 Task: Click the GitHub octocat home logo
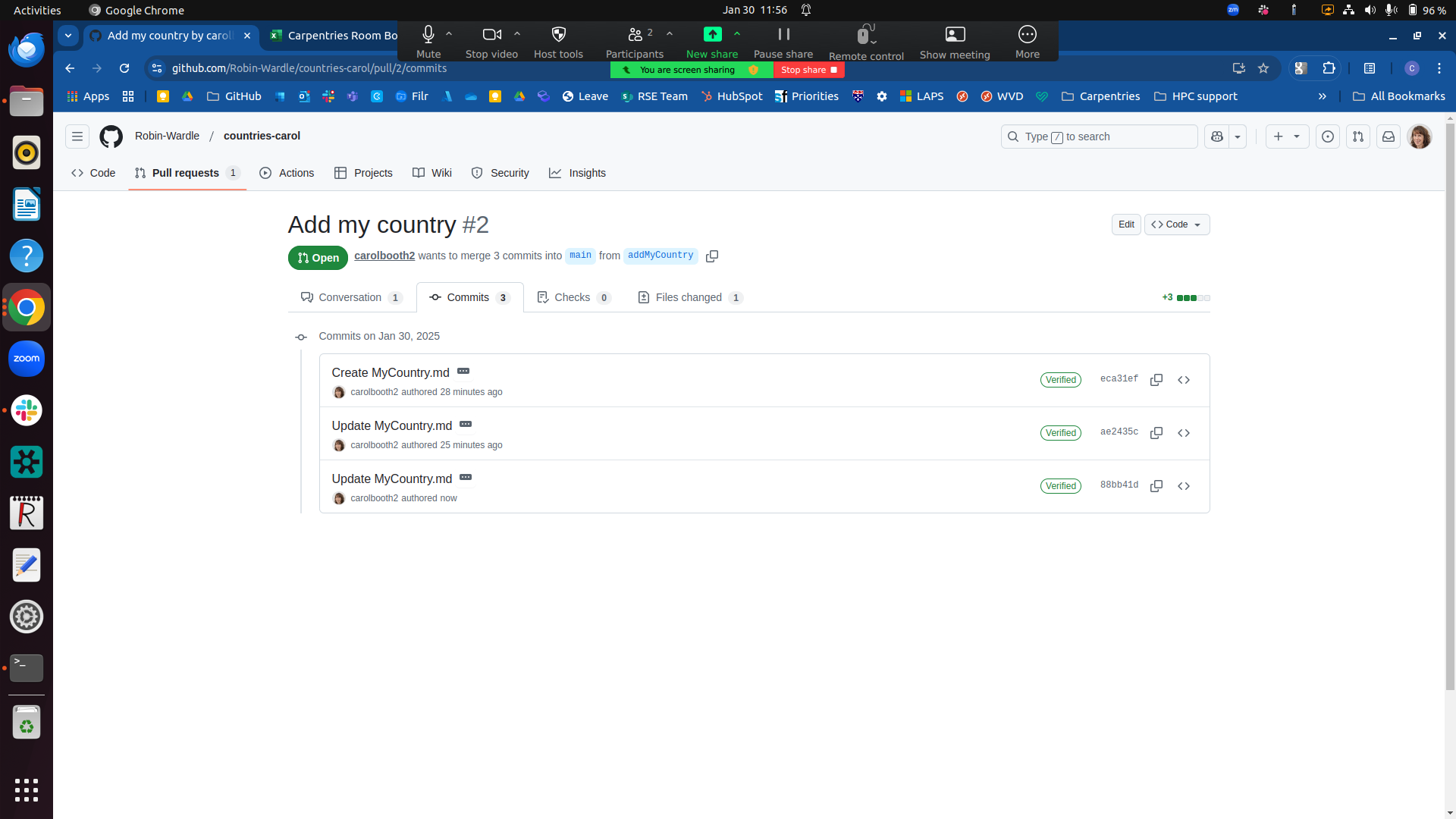click(111, 136)
